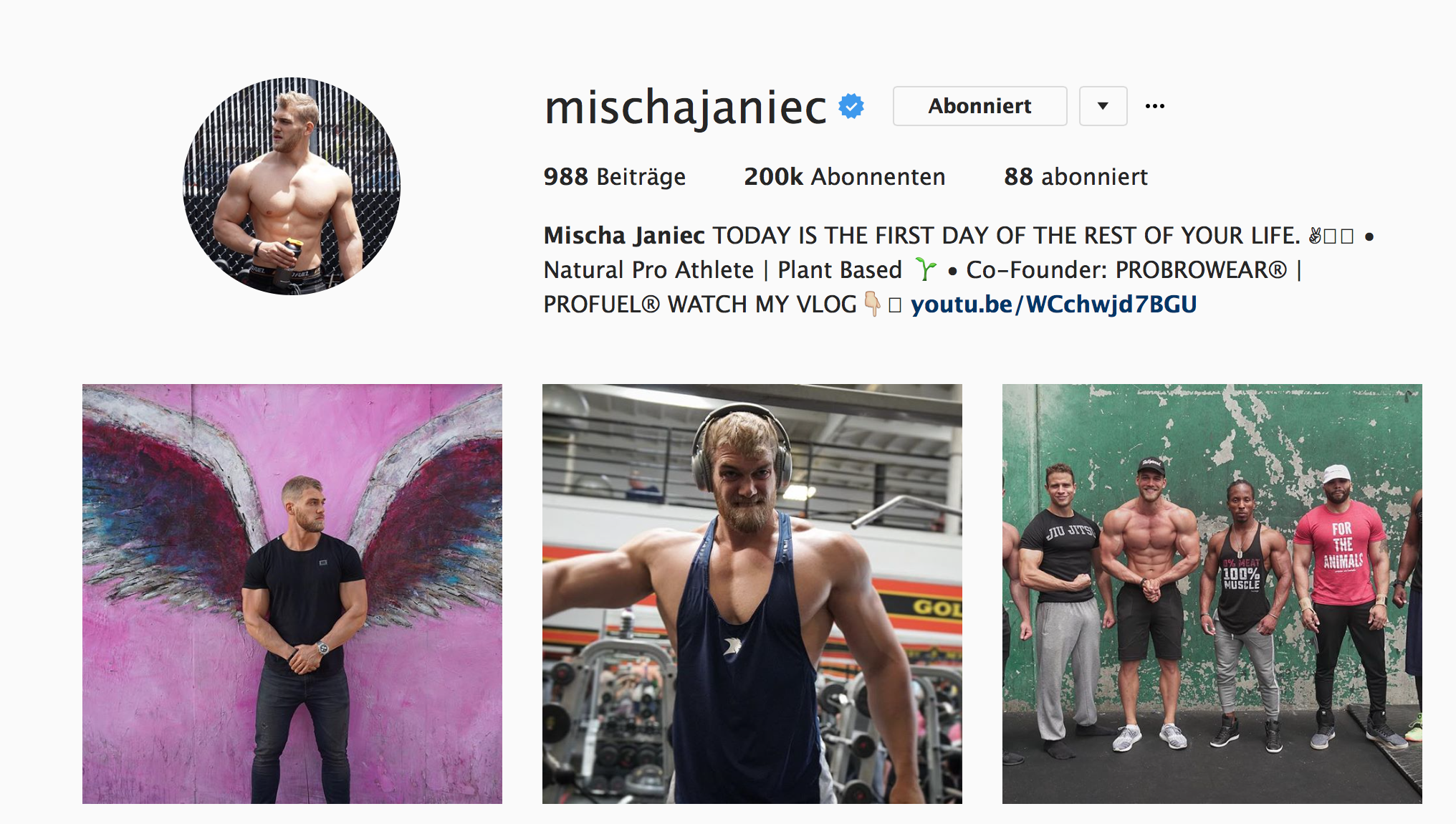The image size is (1456, 824).
Task: View the 88 abonniert following list
Action: [x=1076, y=176]
